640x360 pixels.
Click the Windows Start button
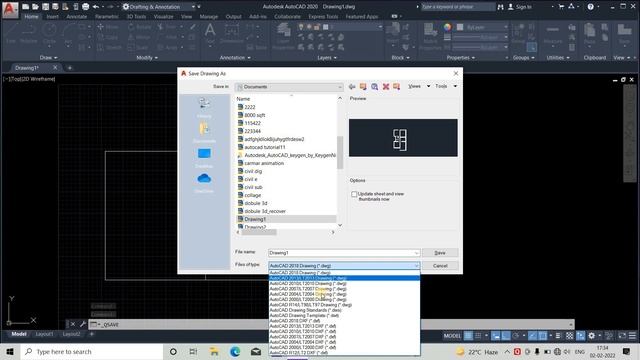pos(10,351)
